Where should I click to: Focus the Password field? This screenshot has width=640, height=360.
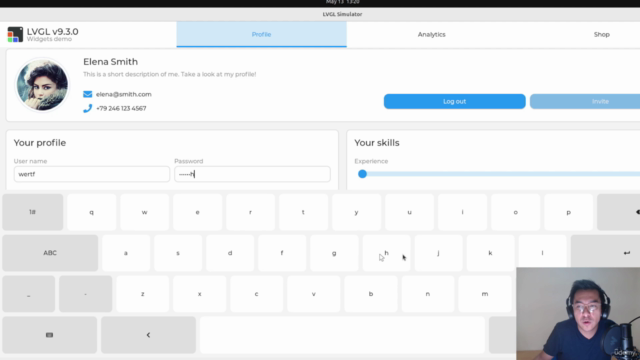pos(252,174)
